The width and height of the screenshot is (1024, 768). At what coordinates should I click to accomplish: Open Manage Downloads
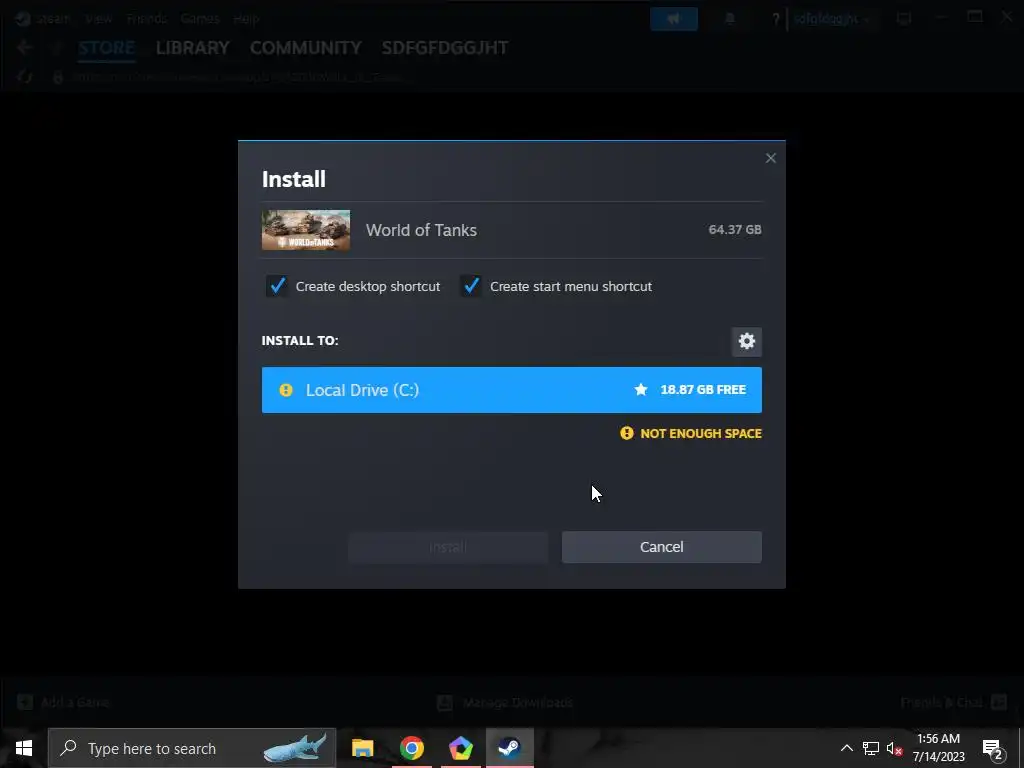tap(505, 702)
